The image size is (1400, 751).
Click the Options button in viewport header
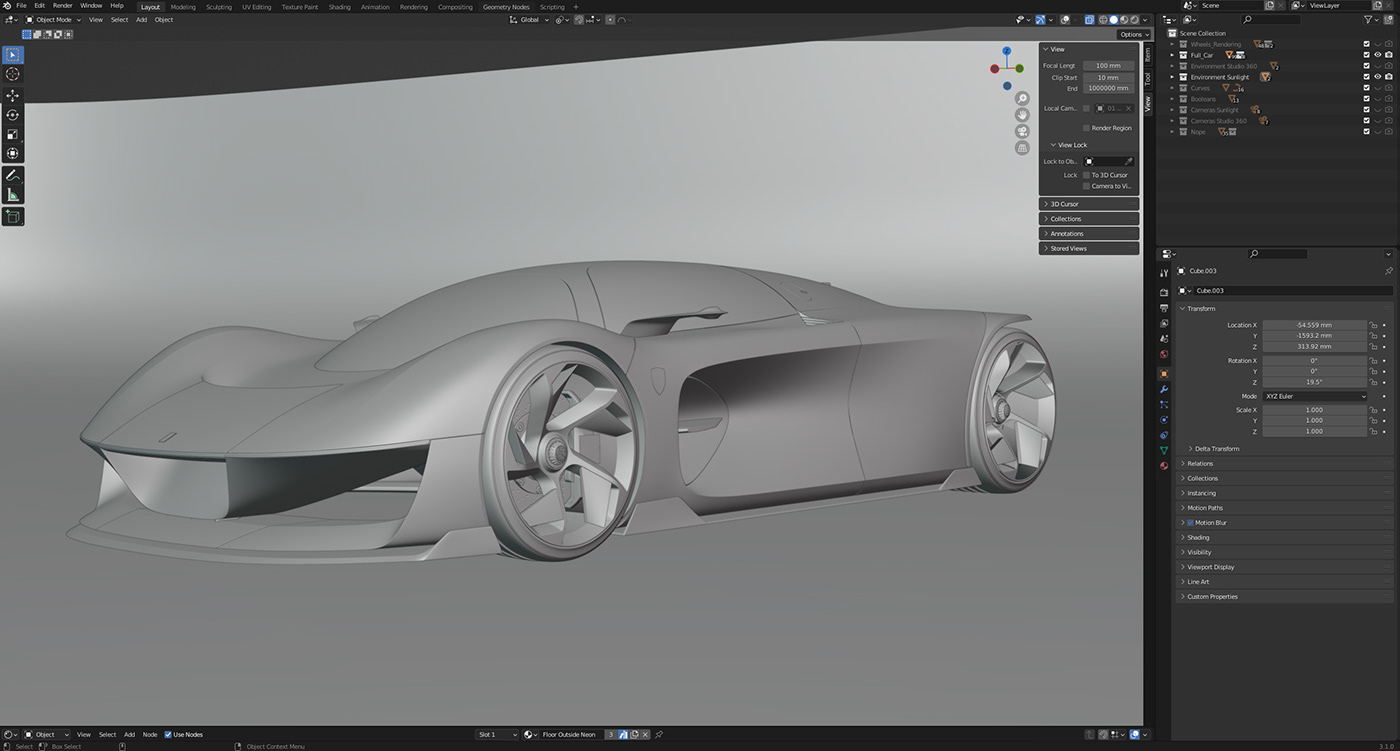point(1133,34)
